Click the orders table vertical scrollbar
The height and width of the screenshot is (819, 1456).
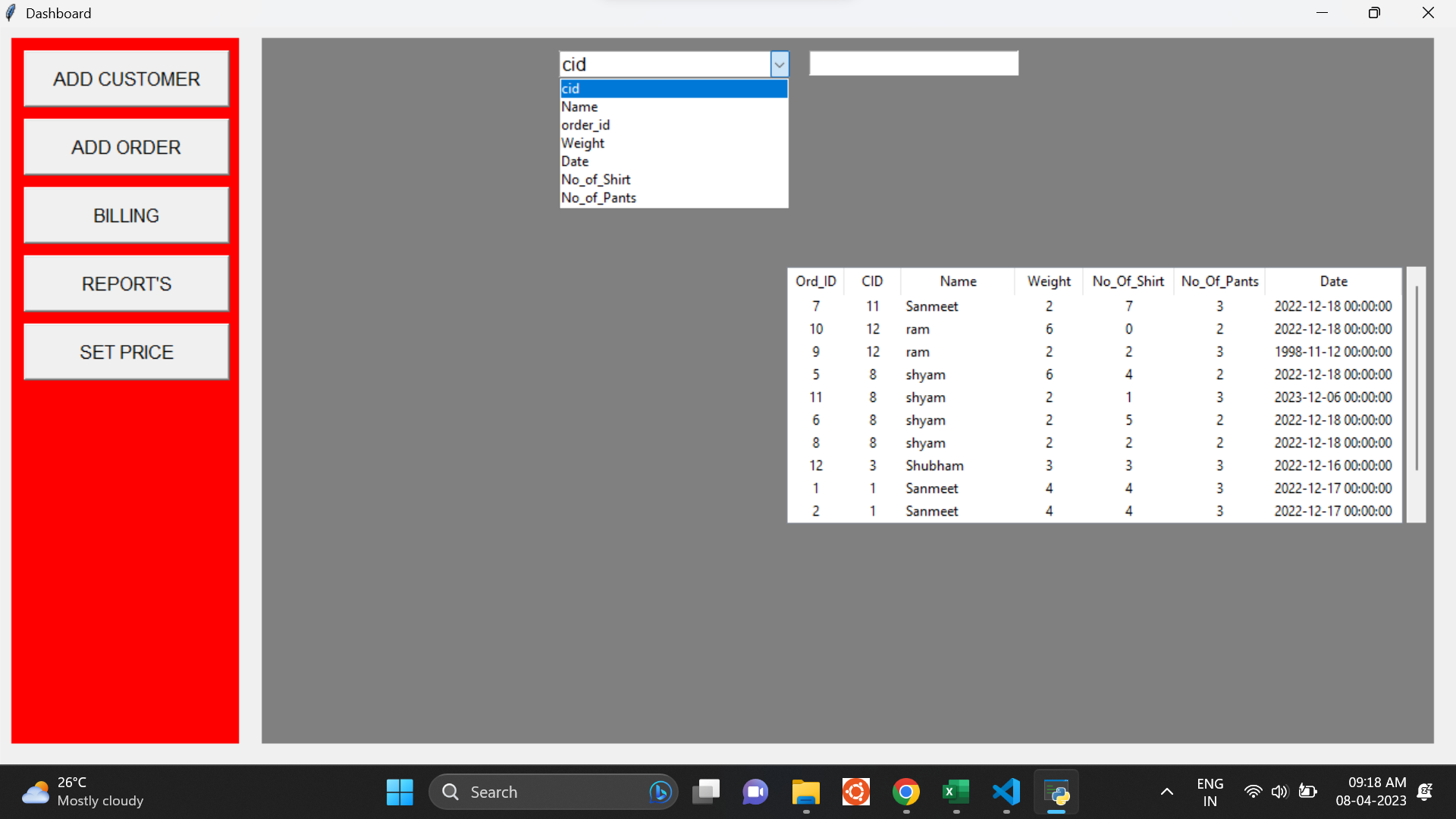(x=1416, y=379)
